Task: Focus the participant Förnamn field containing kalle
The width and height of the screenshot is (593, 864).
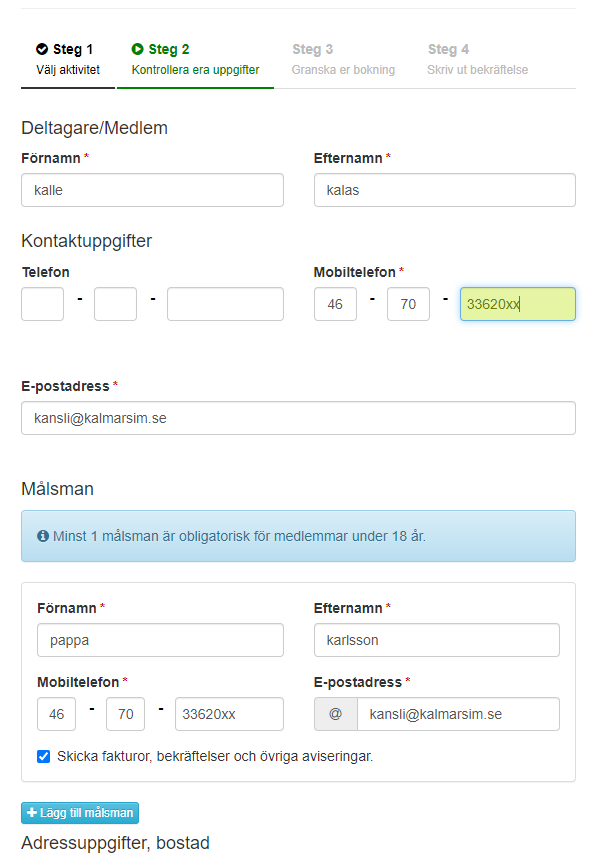Action: coord(153,190)
